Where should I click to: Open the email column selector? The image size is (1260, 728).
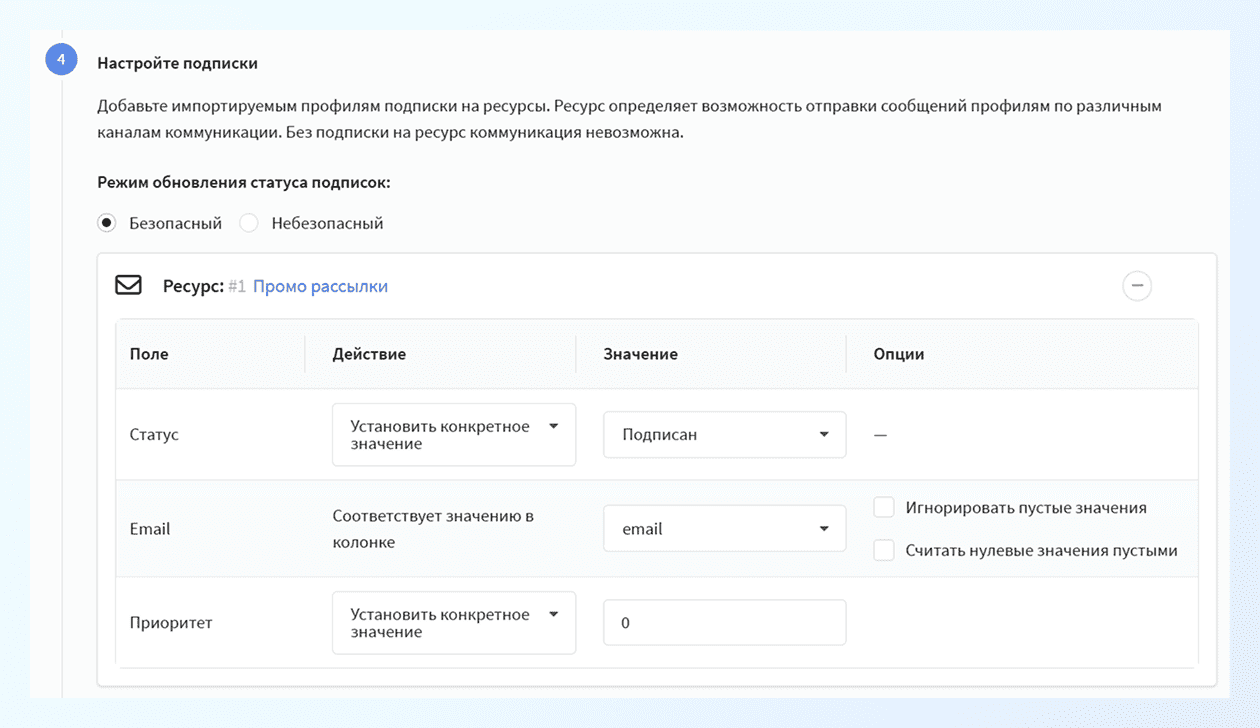pyautogui.click(x=724, y=528)
